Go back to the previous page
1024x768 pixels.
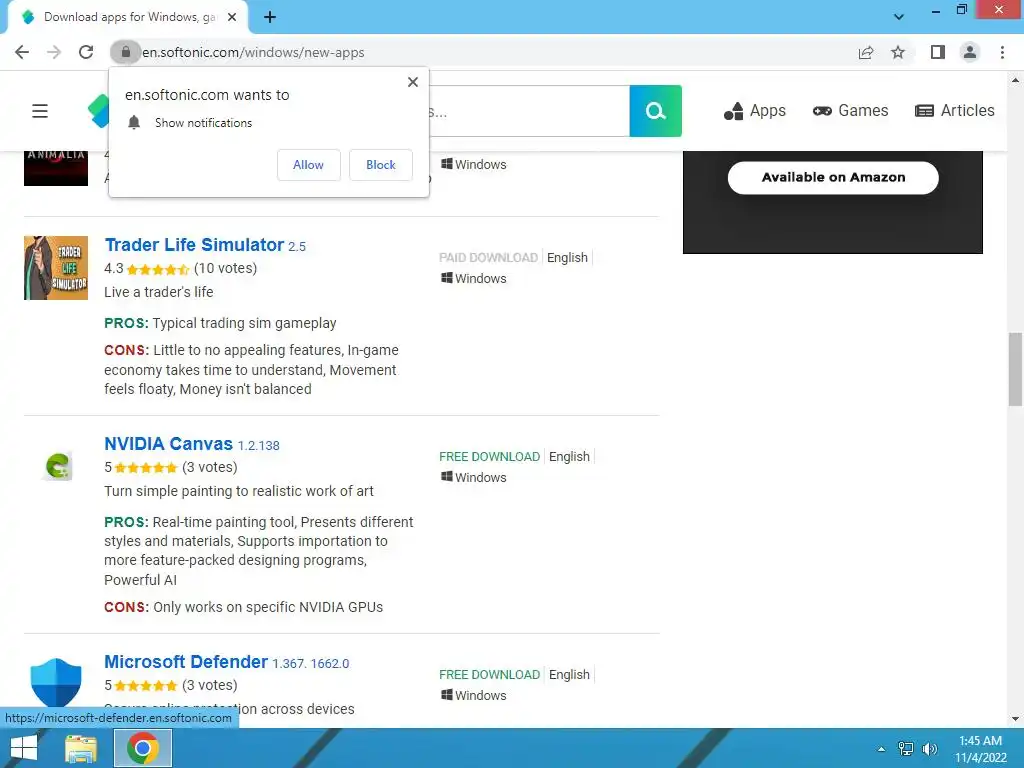click(22, 52)
